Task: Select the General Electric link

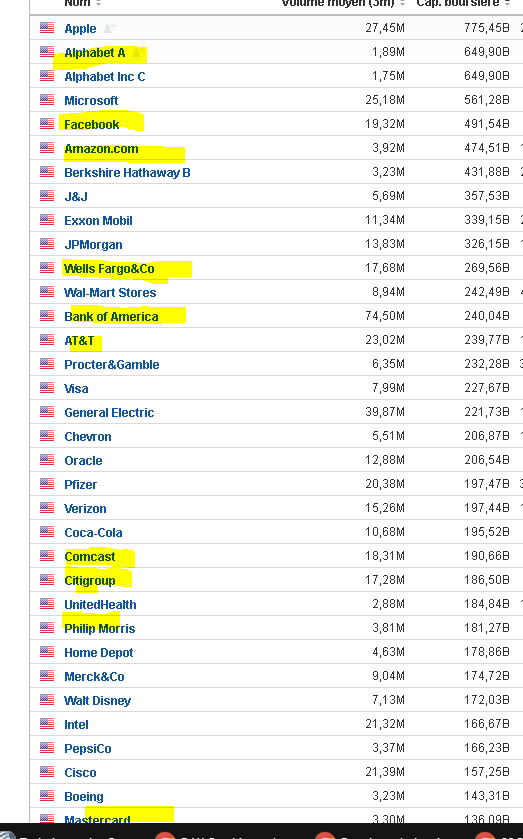Action: pos(109,413)
